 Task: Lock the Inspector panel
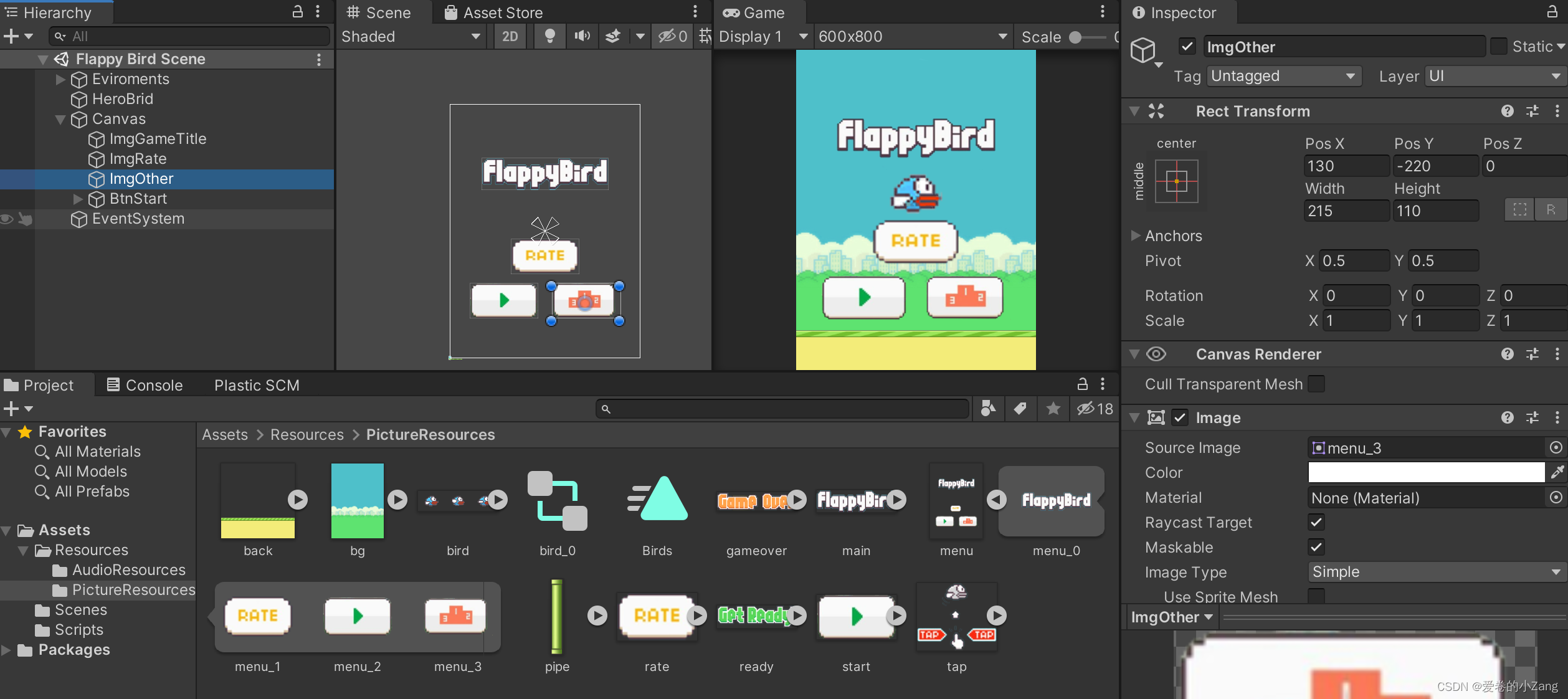1552,11
